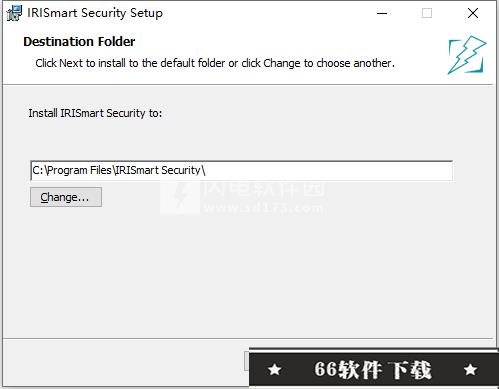Image resolution: width=499 pixels, height=389 pixels.
Task: Click the right star on the black banner
Action: pyautogui.click(x=470, y=369)
